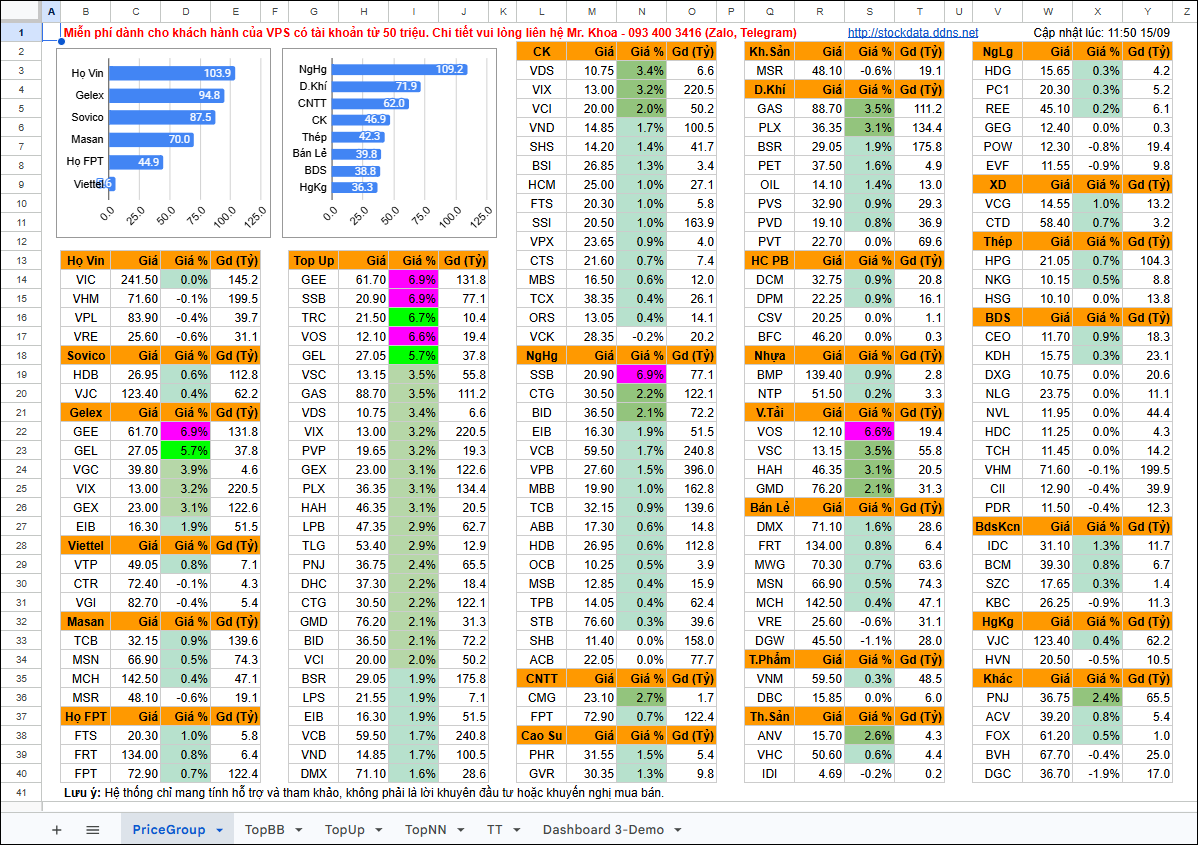Click the green 6.7% cell for TRC
The height and width of the screenshot is (845, 1198).
(413, 318)
